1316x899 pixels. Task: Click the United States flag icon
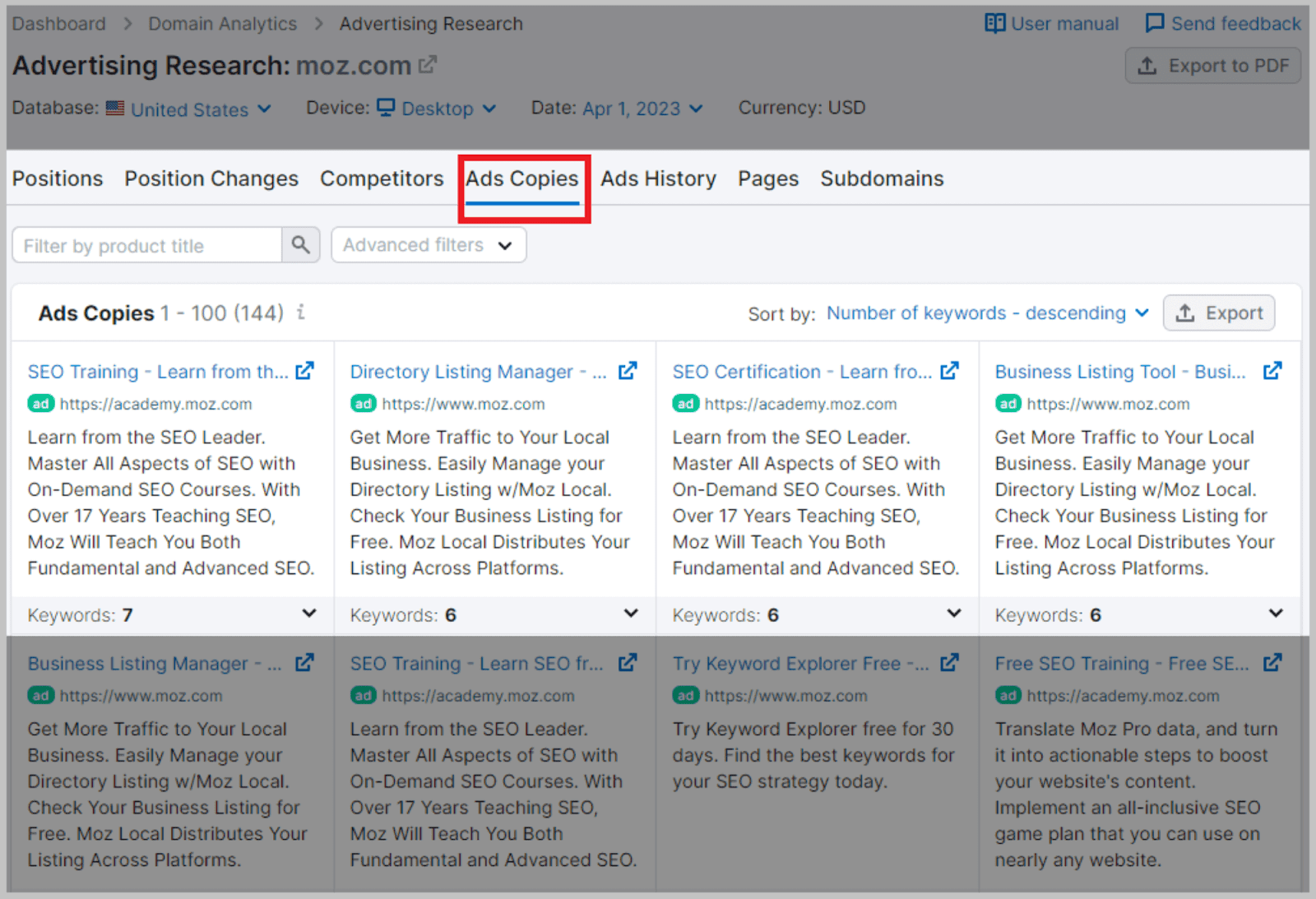115,108
